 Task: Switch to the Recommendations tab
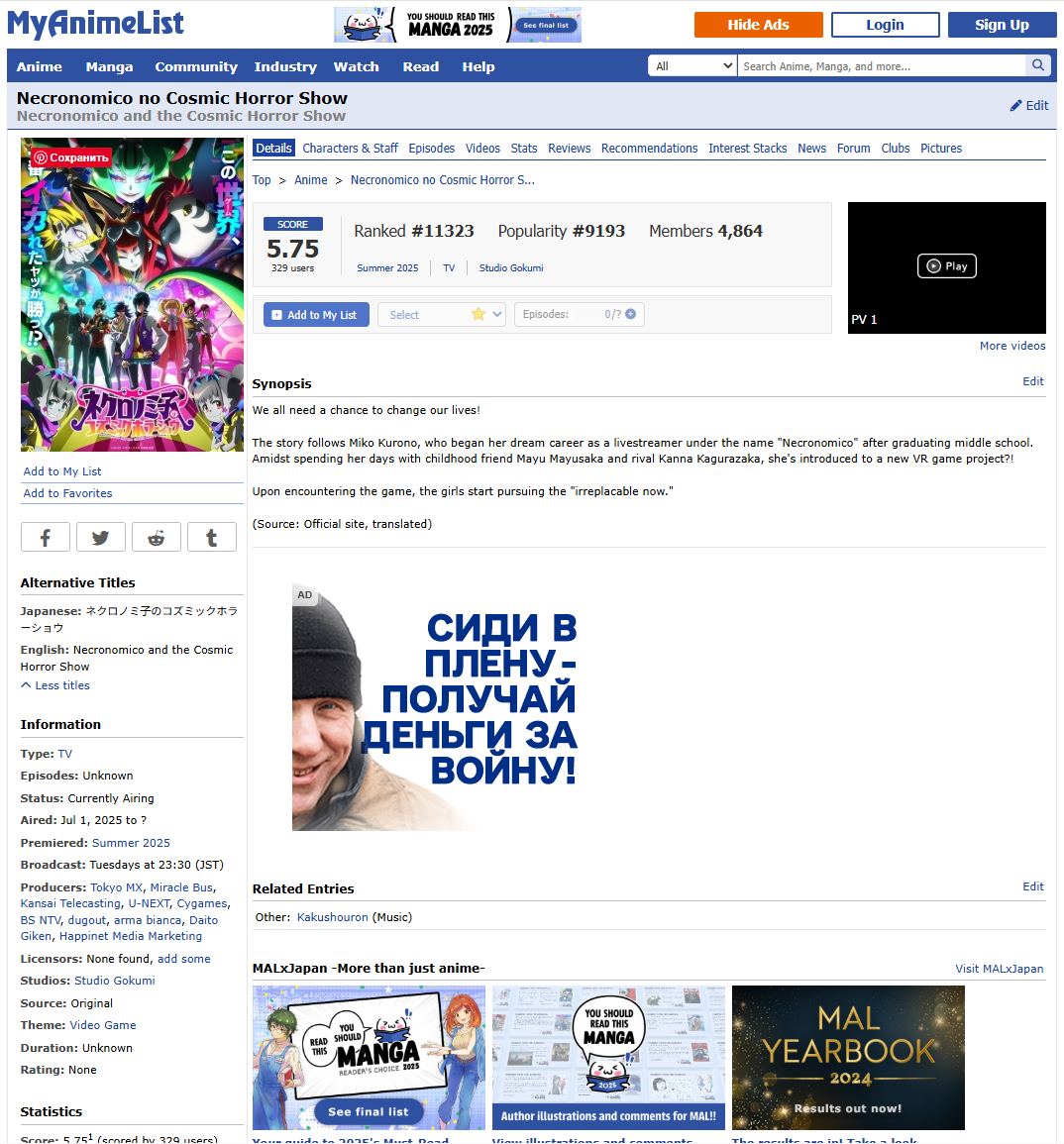(650, 149)
